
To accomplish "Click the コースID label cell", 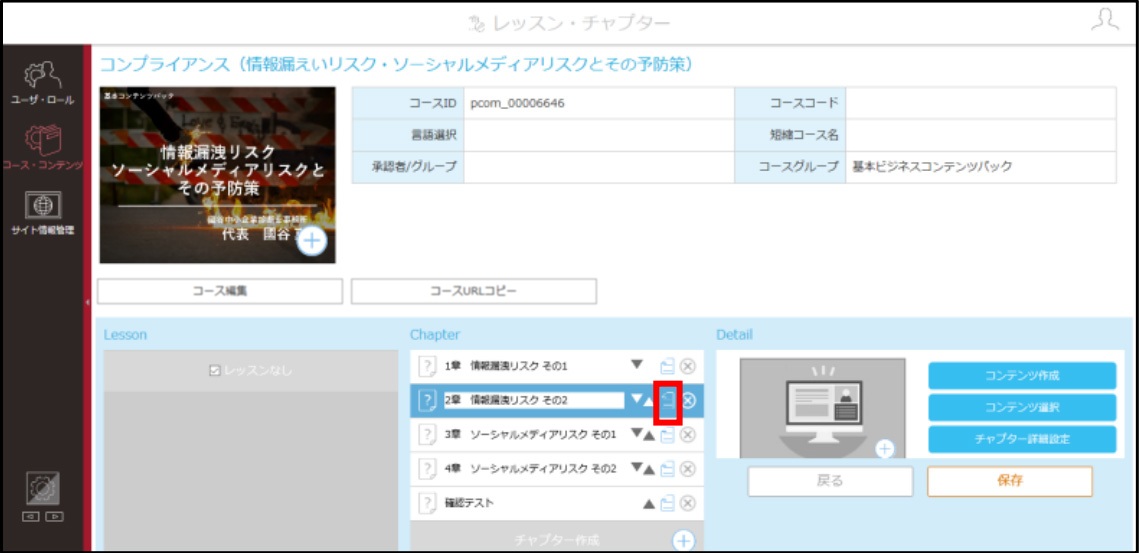I will pos(408,103).
